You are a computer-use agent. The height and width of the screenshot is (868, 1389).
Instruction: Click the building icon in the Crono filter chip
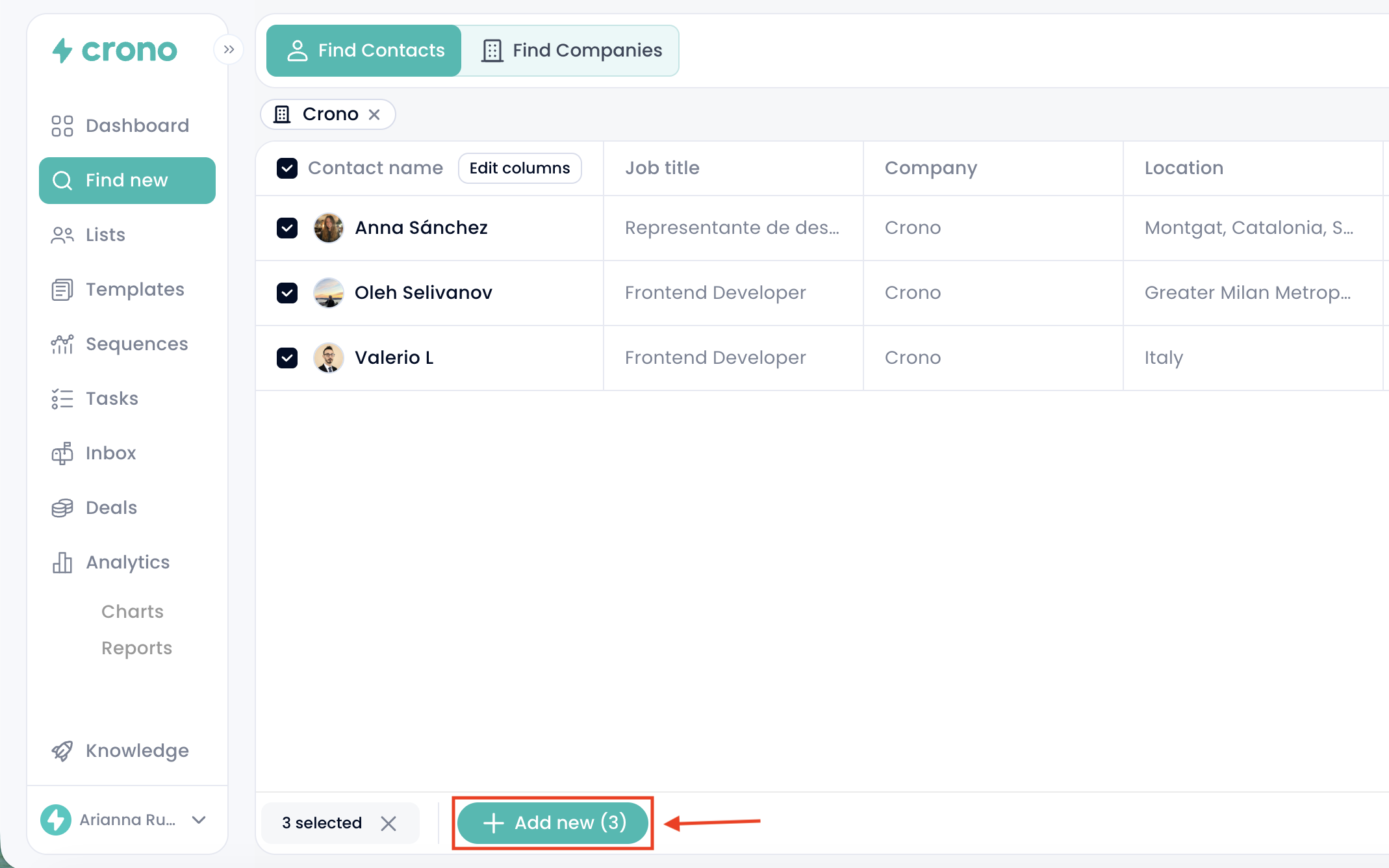[282, 114]
